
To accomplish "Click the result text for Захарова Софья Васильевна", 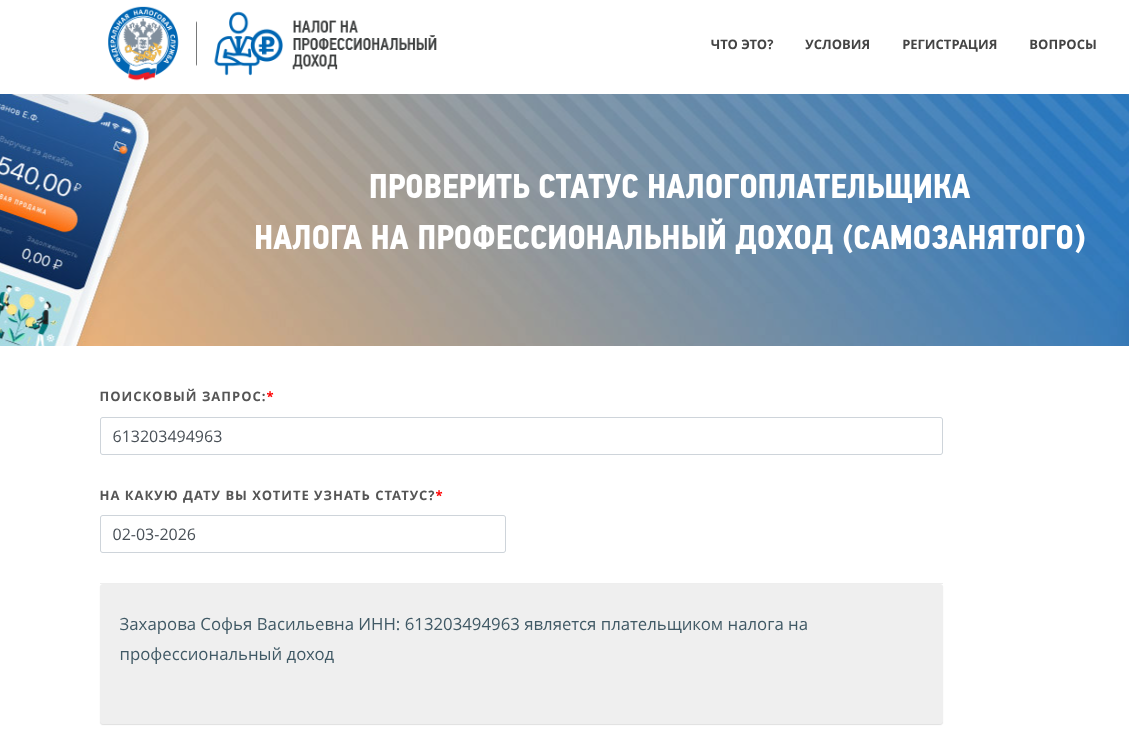I will [x=463, y=639].
